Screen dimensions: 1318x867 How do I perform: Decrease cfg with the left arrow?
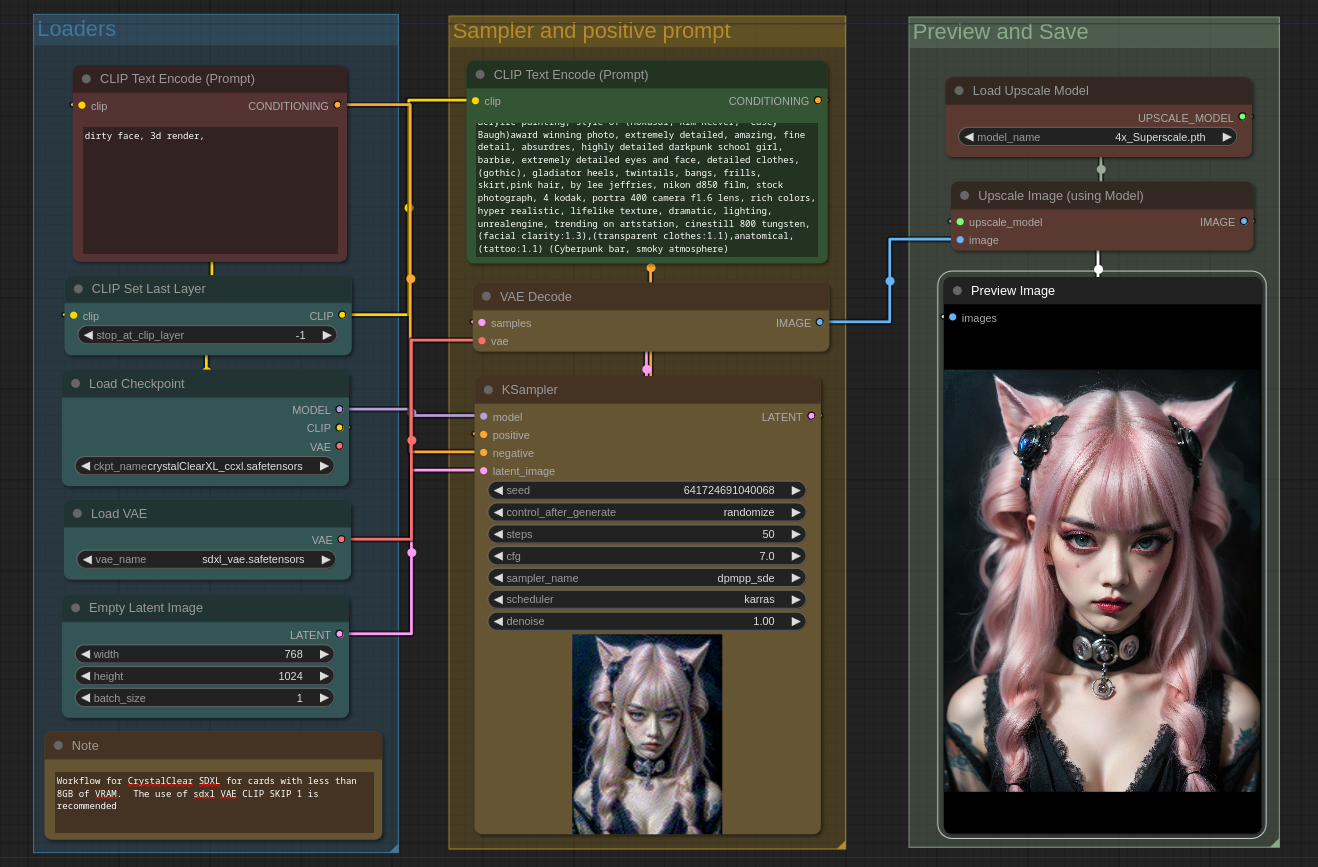pyautogui.click(x=497, y=556)
